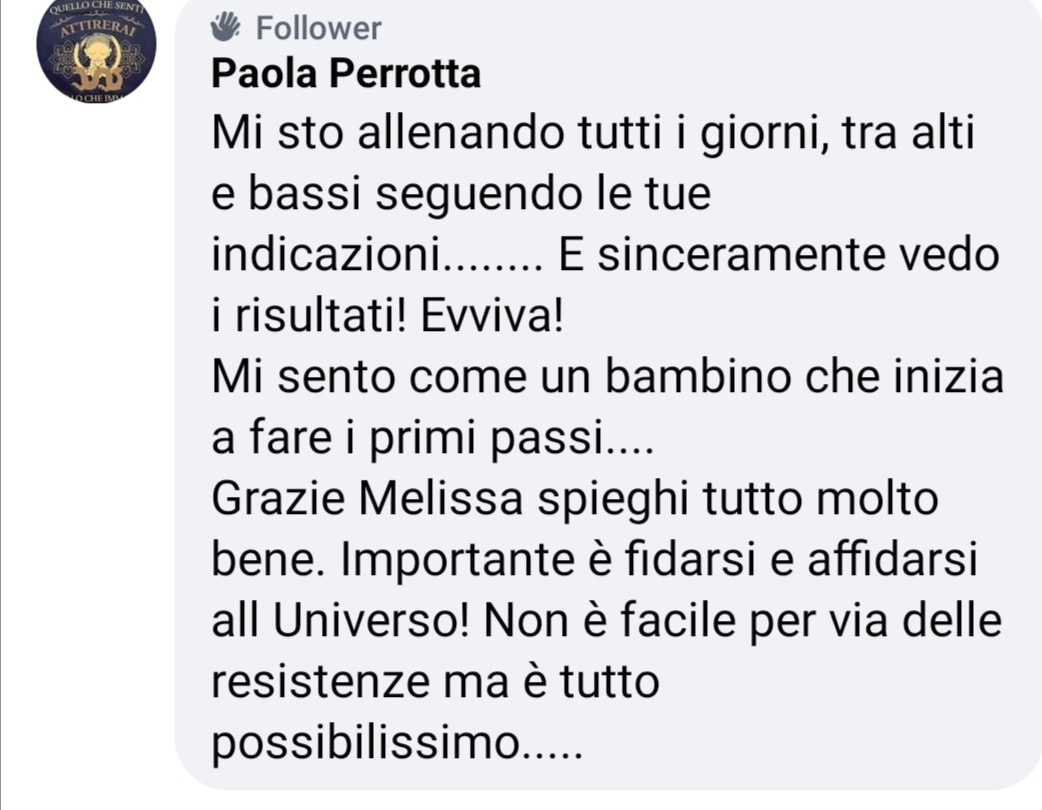
Task: Click the word 'bambino' in the comment
Action: pos(698,377)
